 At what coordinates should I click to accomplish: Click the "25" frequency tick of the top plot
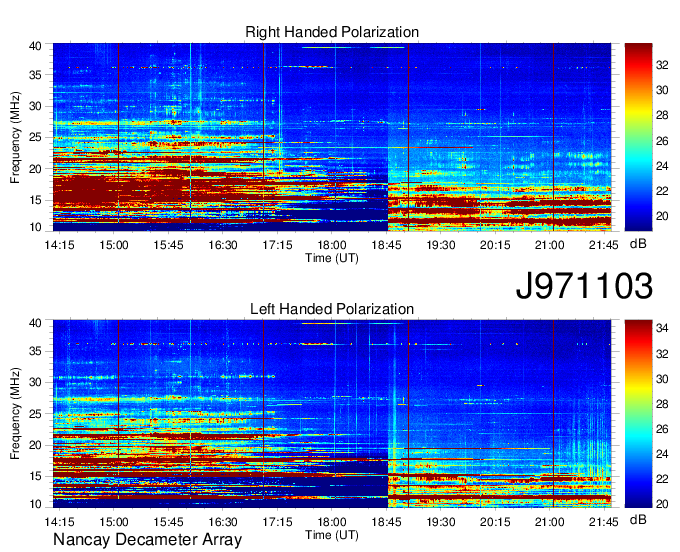click(36, 137)
